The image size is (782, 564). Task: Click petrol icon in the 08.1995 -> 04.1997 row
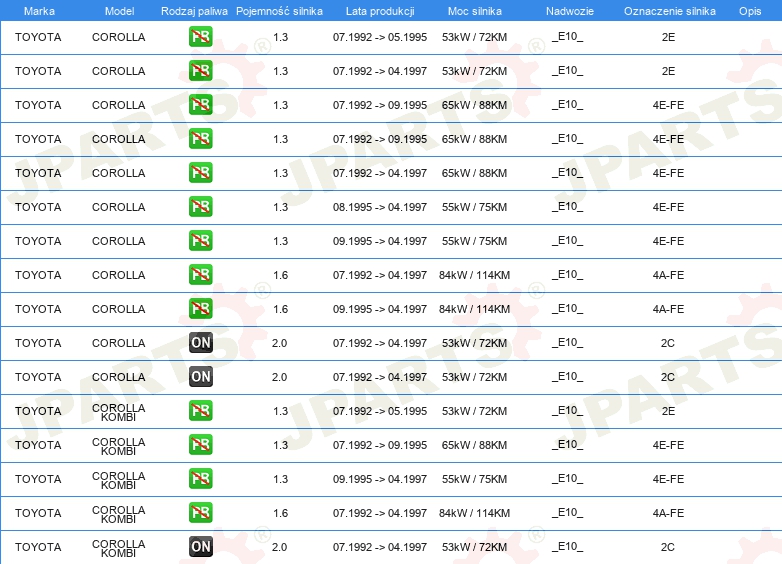[x=200, y=207]
